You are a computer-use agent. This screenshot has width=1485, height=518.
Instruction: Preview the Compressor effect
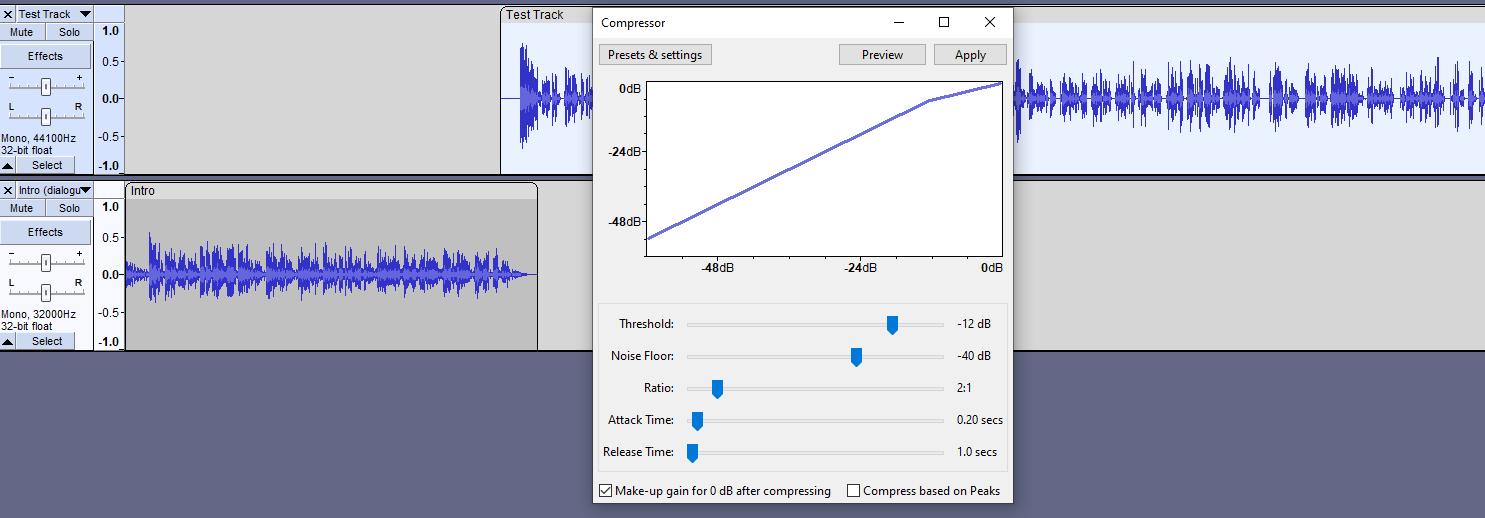[x=882, y=55]
